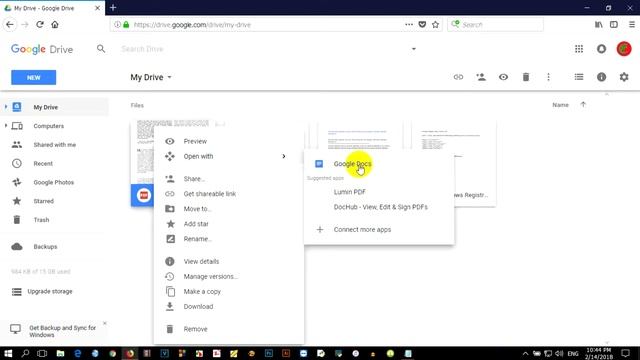Open Google Photos in the sidebar

(x=53, y=182)
